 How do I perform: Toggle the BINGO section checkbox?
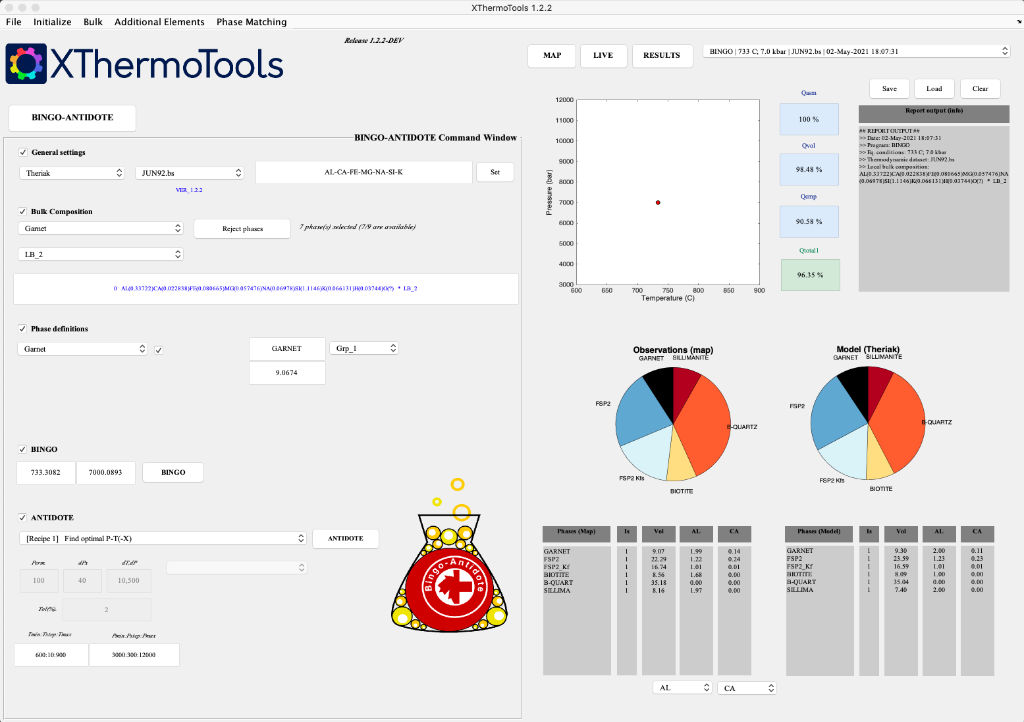(x=23, y=449)
